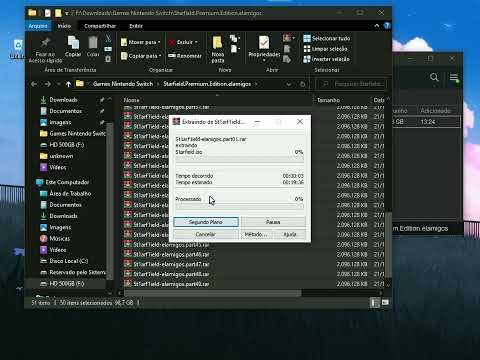Collapse the ribbon with the chevron
Screen dimensions: 480x360
(377, 26)
